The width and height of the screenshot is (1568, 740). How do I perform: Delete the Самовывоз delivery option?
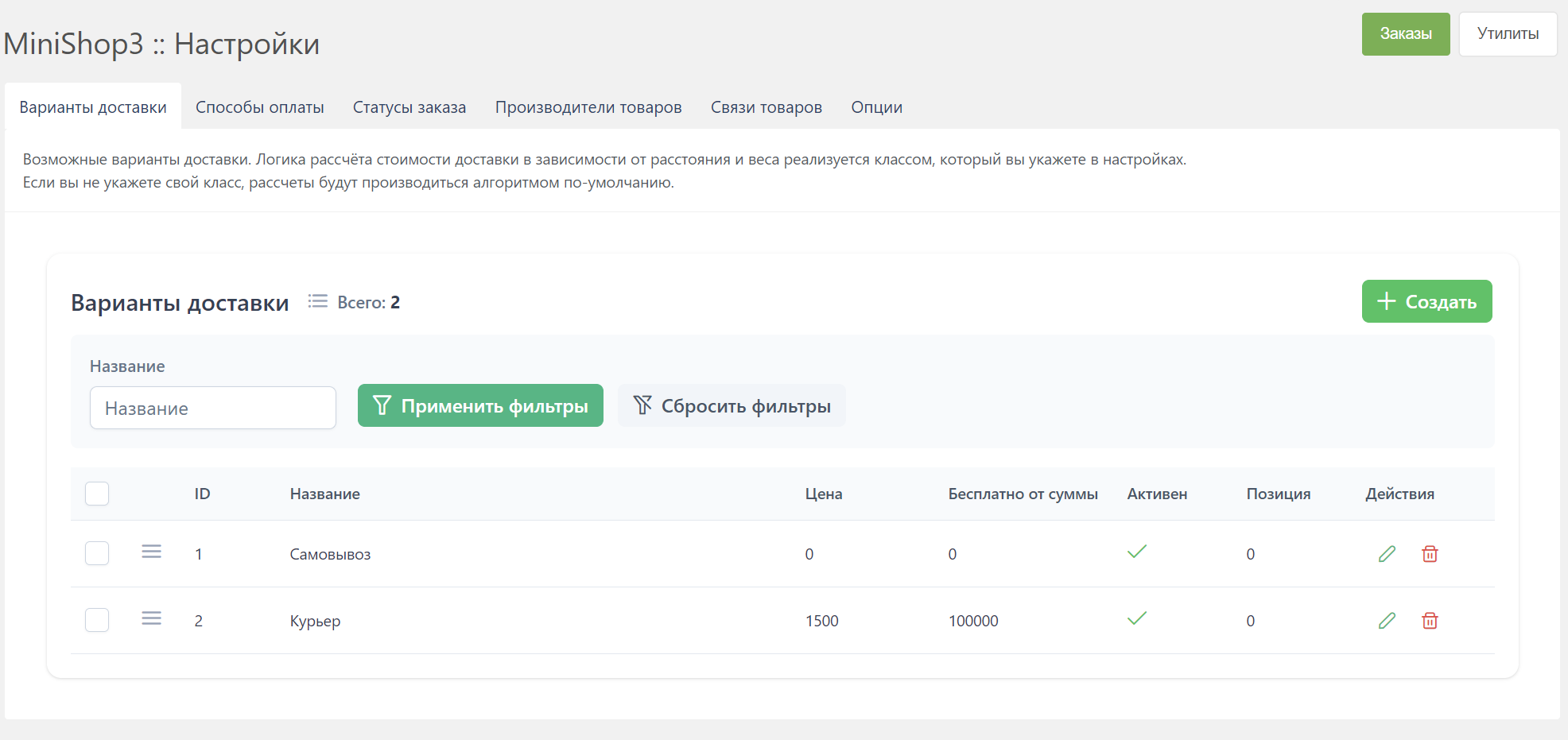click(1430, 554)
